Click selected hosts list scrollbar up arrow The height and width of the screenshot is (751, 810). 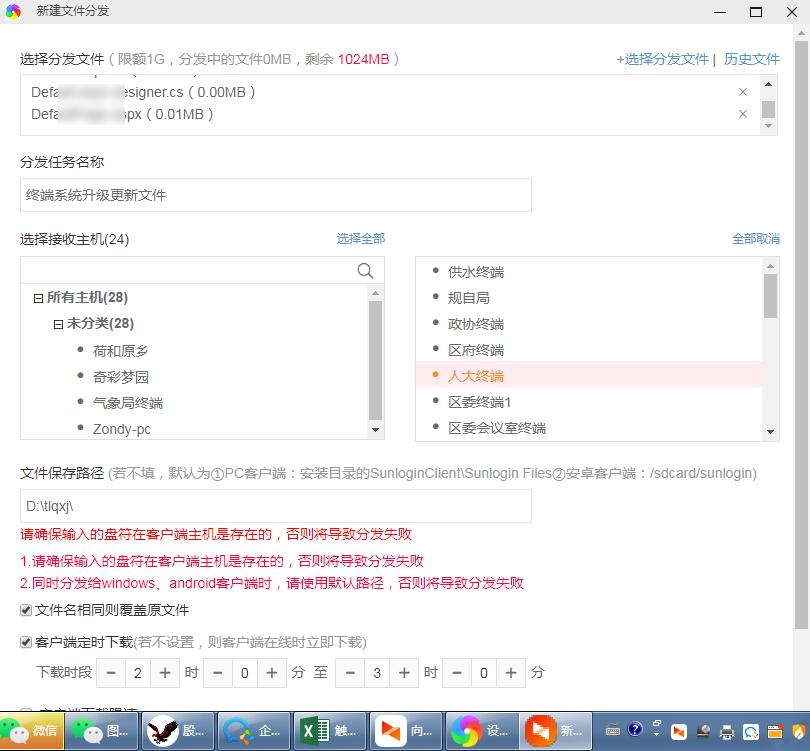(770, 267)
